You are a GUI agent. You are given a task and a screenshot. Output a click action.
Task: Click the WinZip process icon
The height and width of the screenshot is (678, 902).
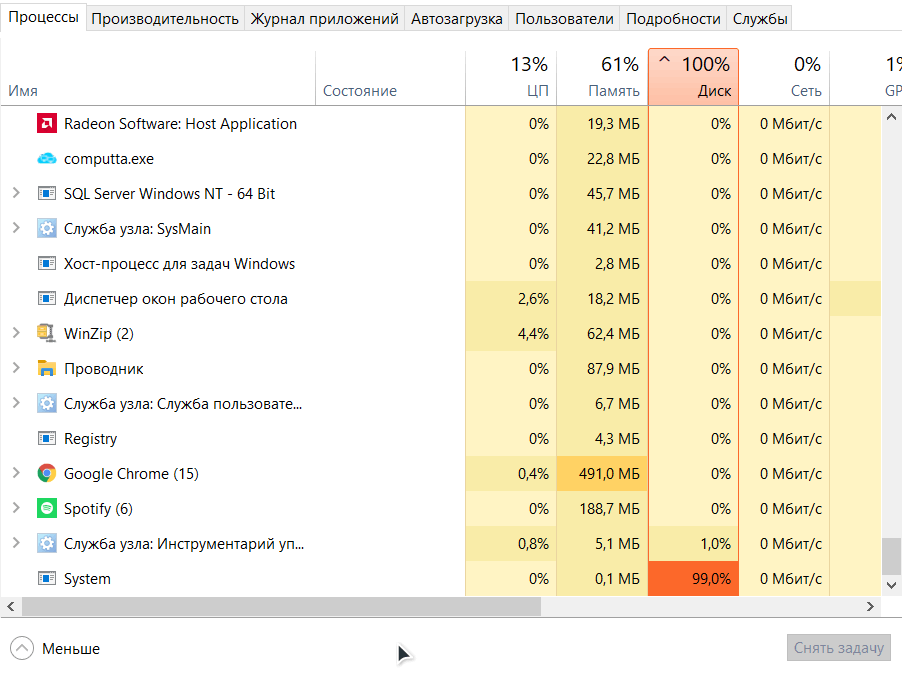coord(46,334)
